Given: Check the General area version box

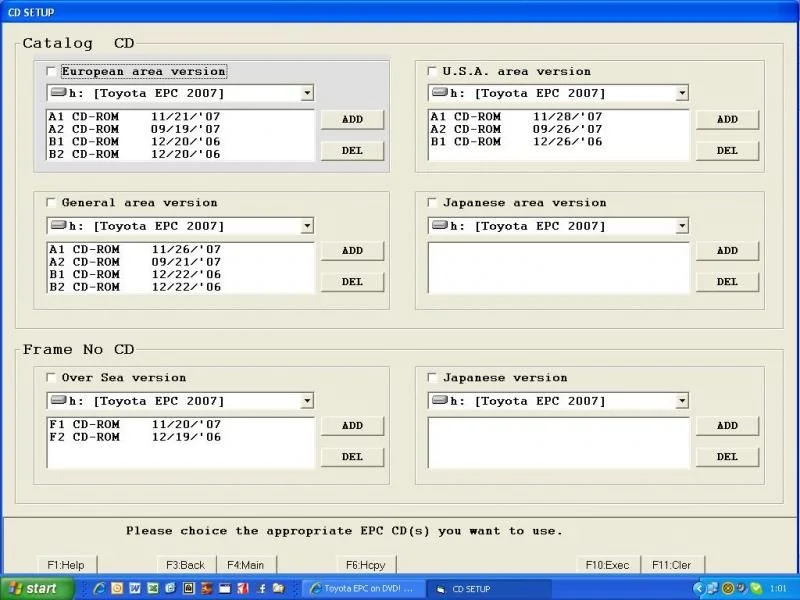Looking at the screenshot, I should point(51,203).
